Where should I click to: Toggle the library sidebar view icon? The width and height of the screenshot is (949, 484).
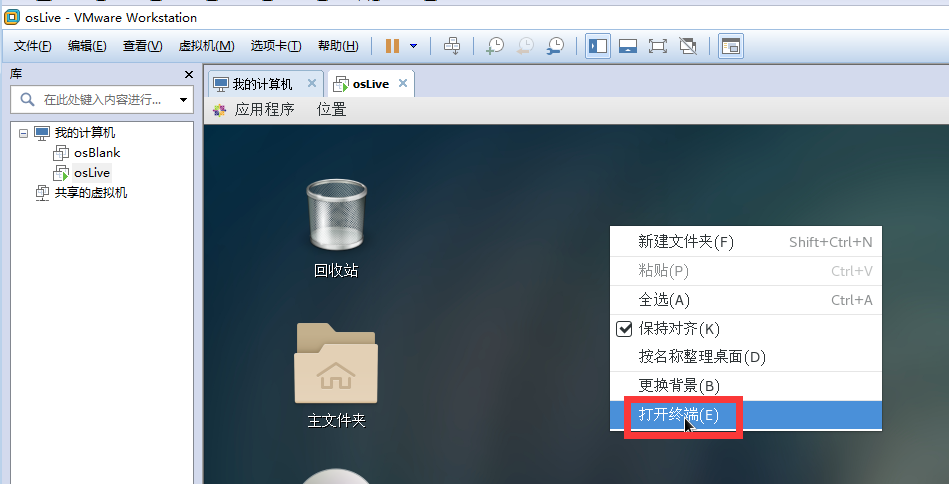[x=598, y=46]
